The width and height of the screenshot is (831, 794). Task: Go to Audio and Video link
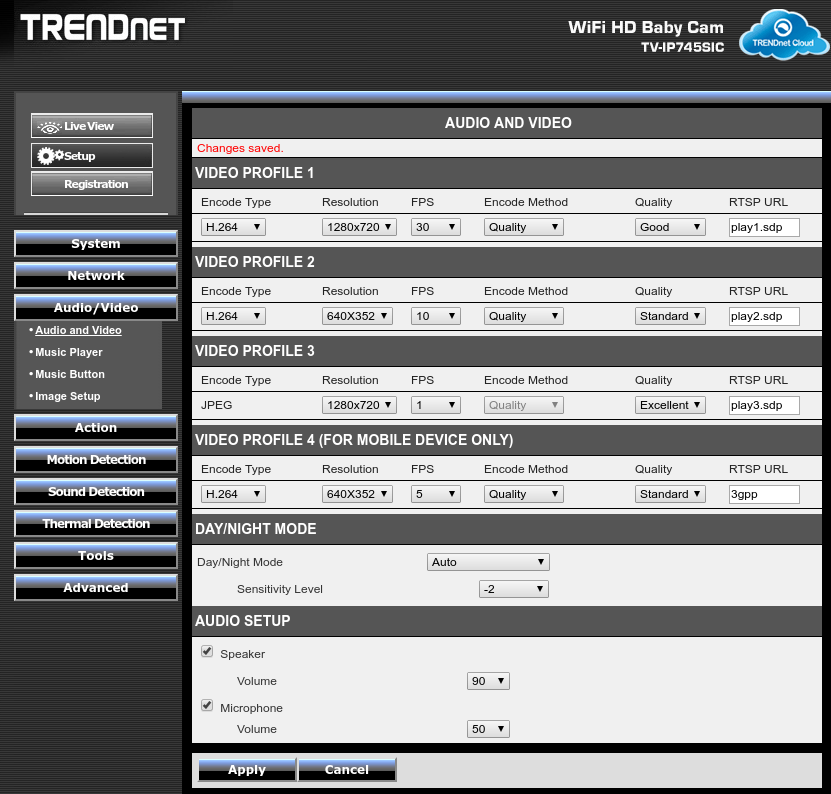click(78, 330)
